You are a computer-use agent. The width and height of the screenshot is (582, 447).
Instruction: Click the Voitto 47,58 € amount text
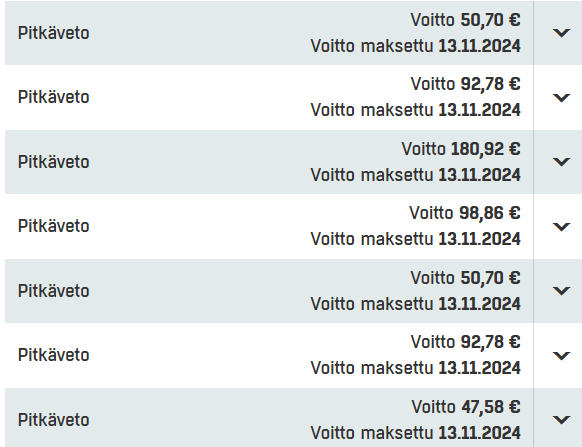pyautogui.click(x=466, y=407)
